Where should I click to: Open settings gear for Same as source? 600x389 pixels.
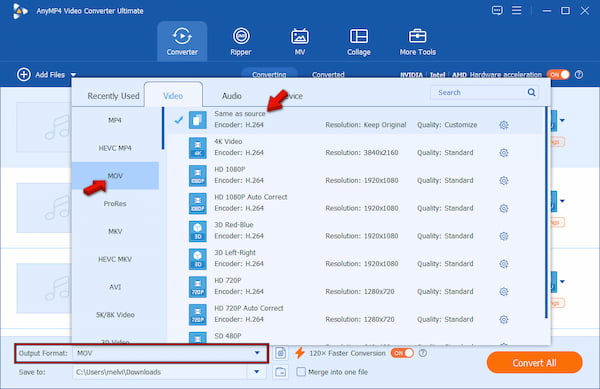coord(504,125)
